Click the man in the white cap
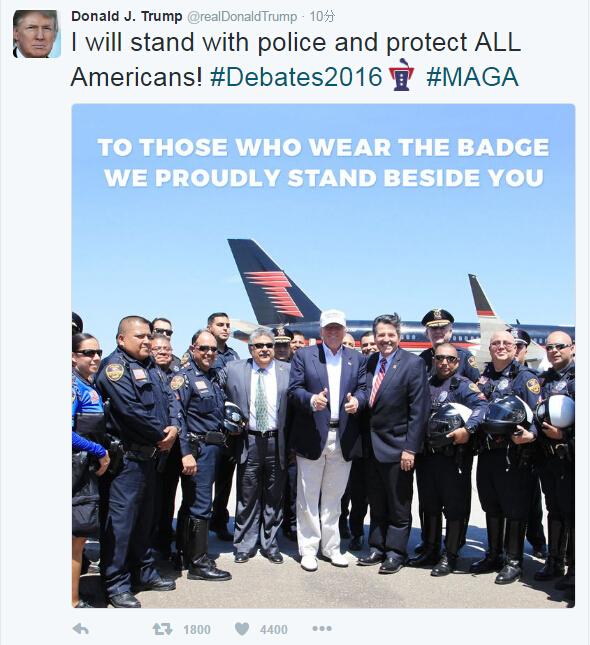 [327, 436]
